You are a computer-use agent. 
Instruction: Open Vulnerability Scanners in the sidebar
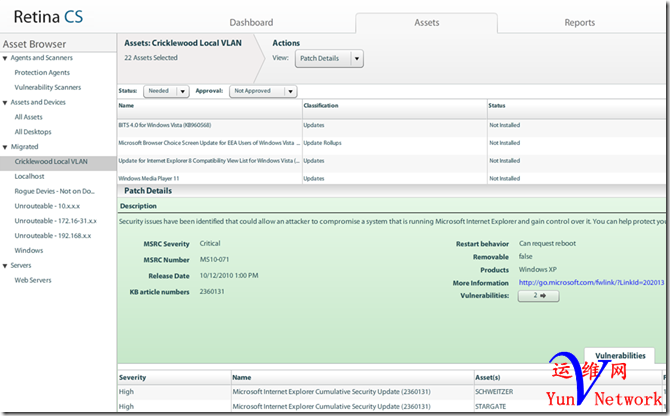click(x=49, y=88)
